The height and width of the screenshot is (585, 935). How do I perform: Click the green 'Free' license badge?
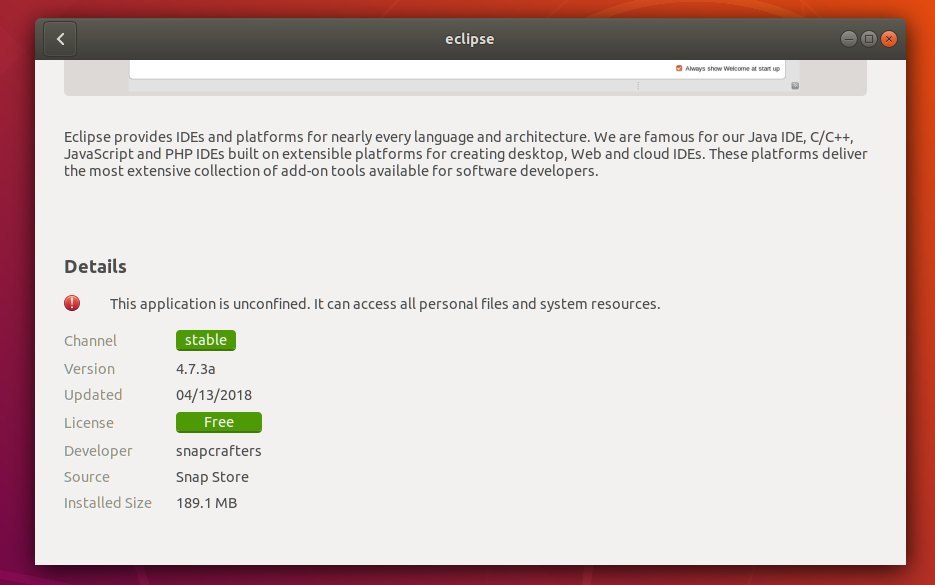coord(218,422)
